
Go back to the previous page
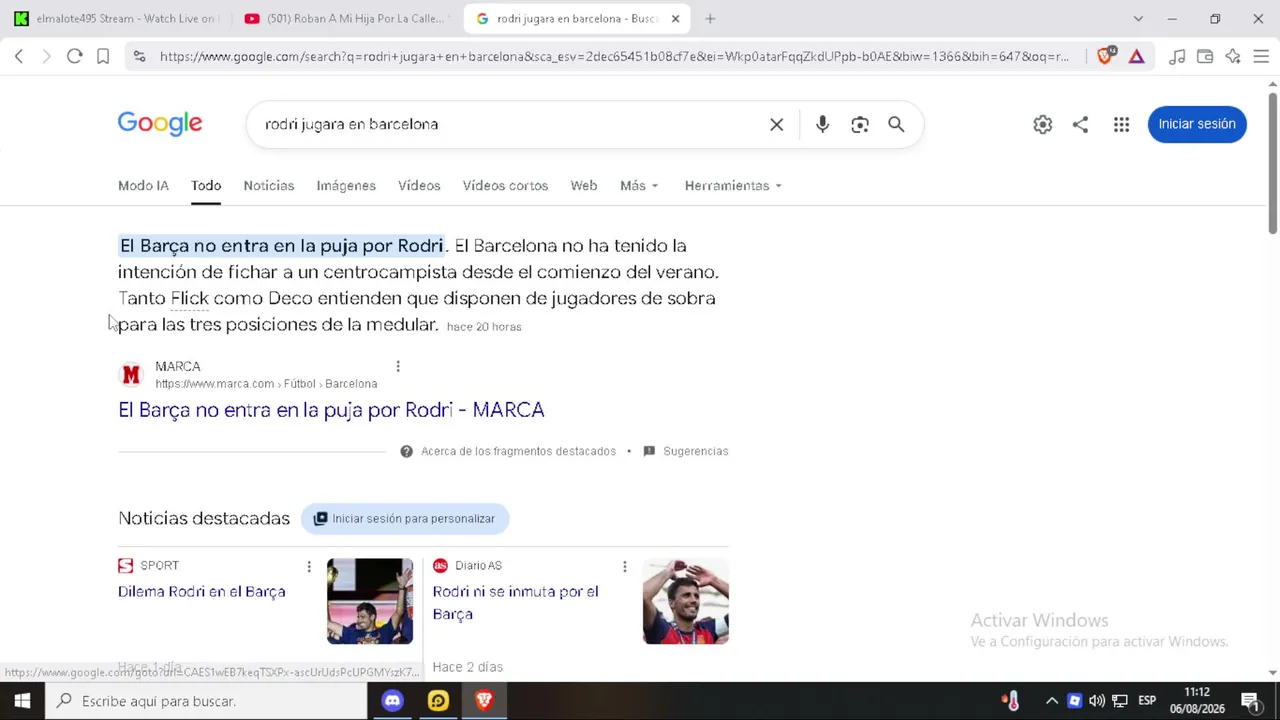[x=19, y=57]
